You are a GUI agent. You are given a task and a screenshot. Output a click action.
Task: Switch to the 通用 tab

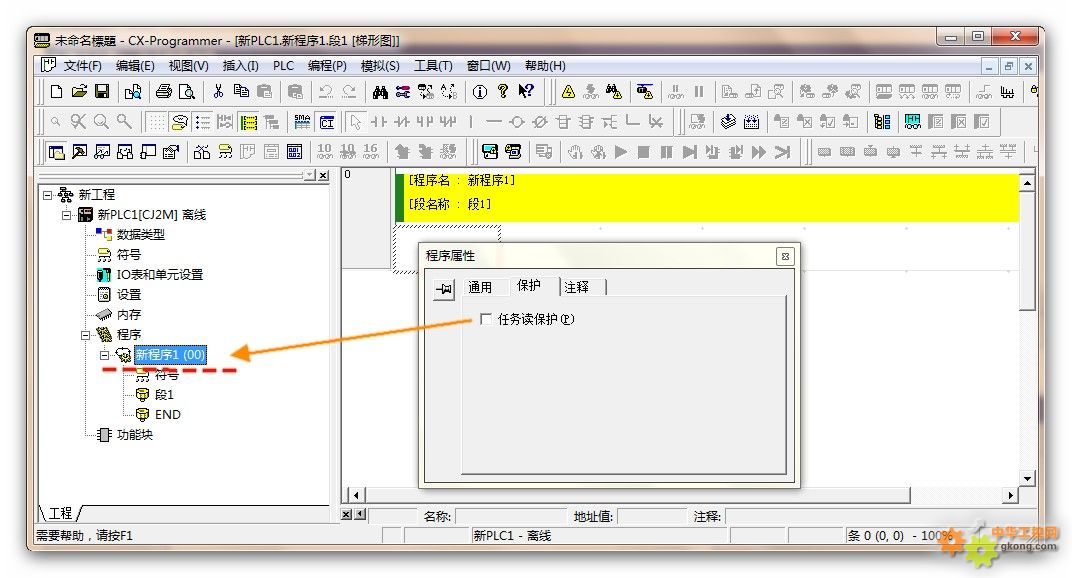click(x=479, y=287)
